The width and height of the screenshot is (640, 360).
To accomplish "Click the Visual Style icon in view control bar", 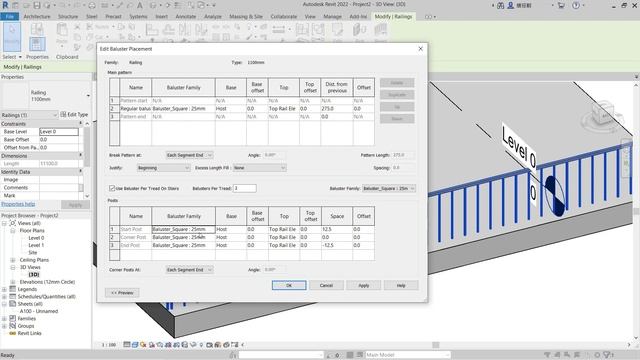I will [x=135, y=345].
